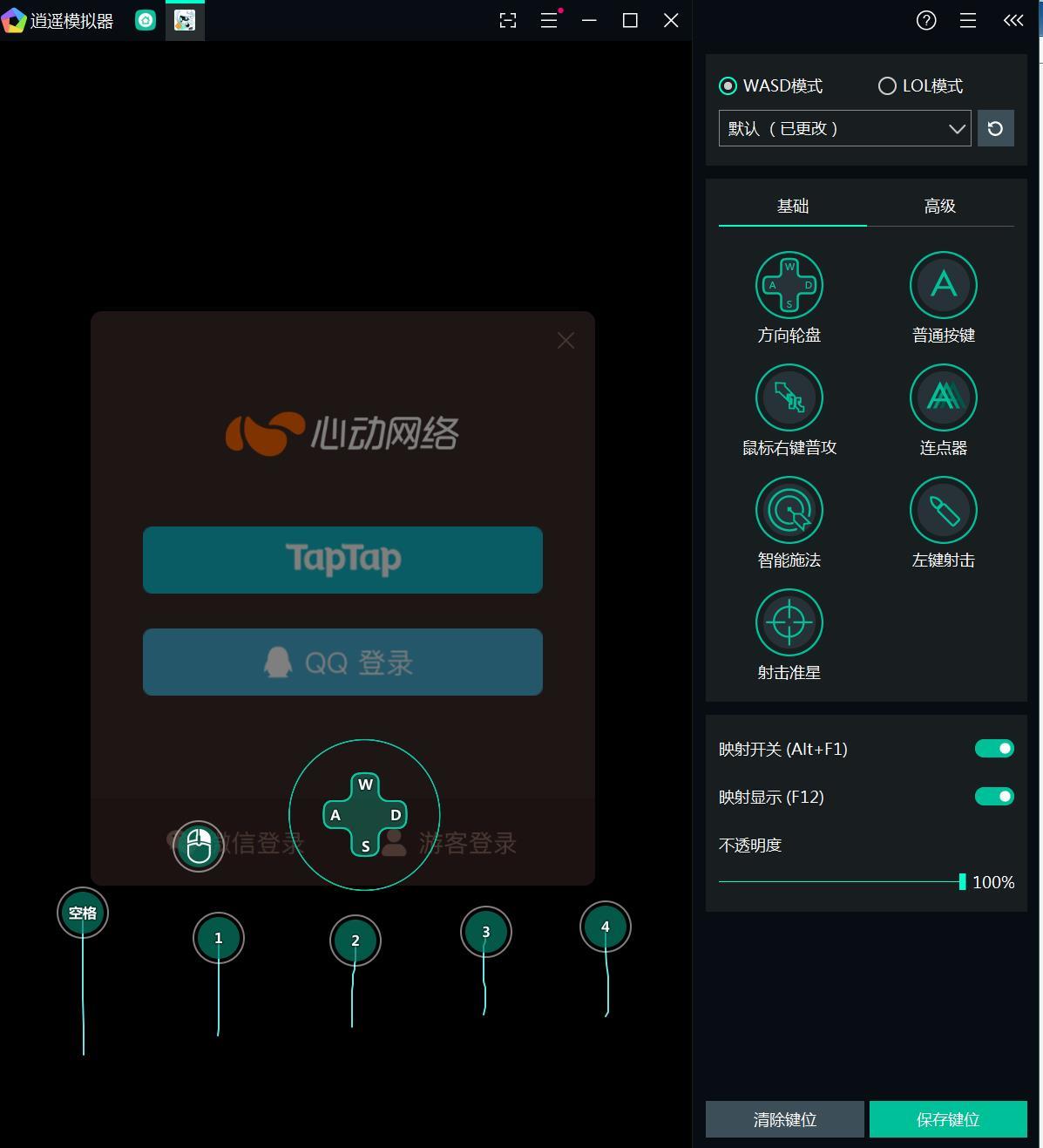Image resolution: width=1043 pixels, height=1148 pixels.
Task: Select the key marker labeled 1
Action: (x=218, y=938)
